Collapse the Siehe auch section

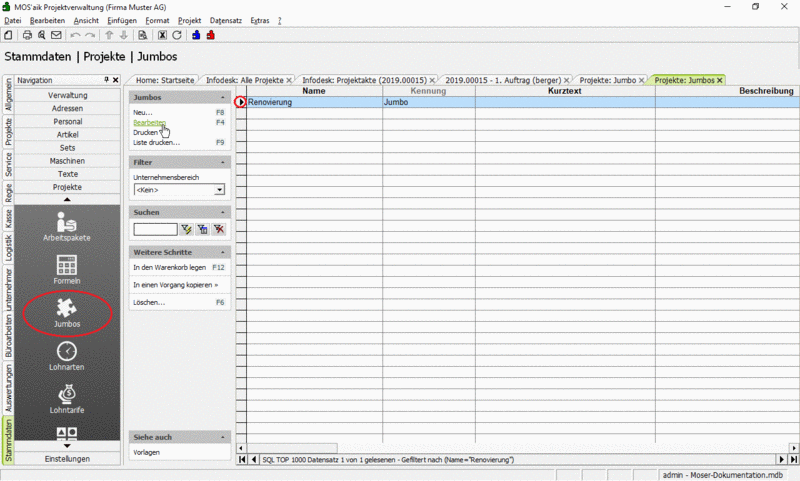pos(222,437)
